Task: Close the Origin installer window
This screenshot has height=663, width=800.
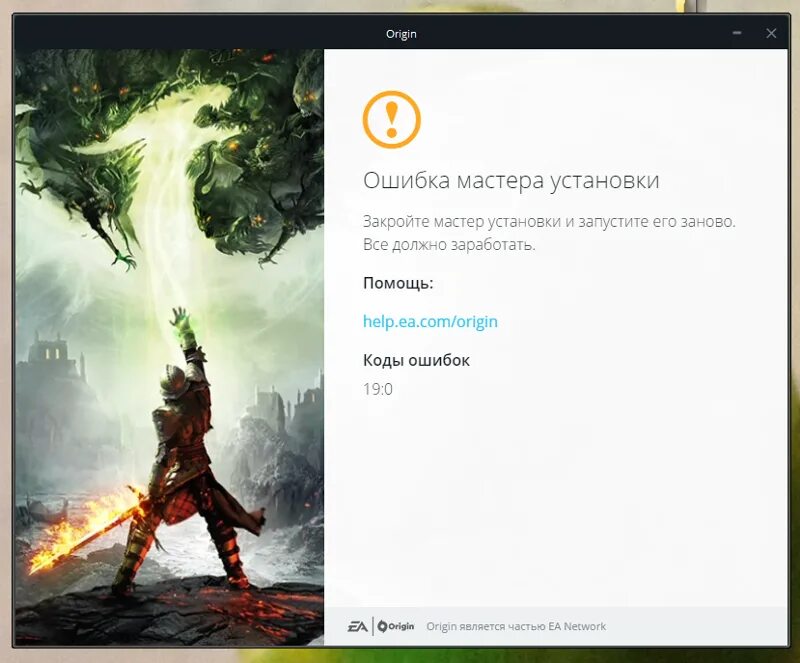Action: [771, 33]
